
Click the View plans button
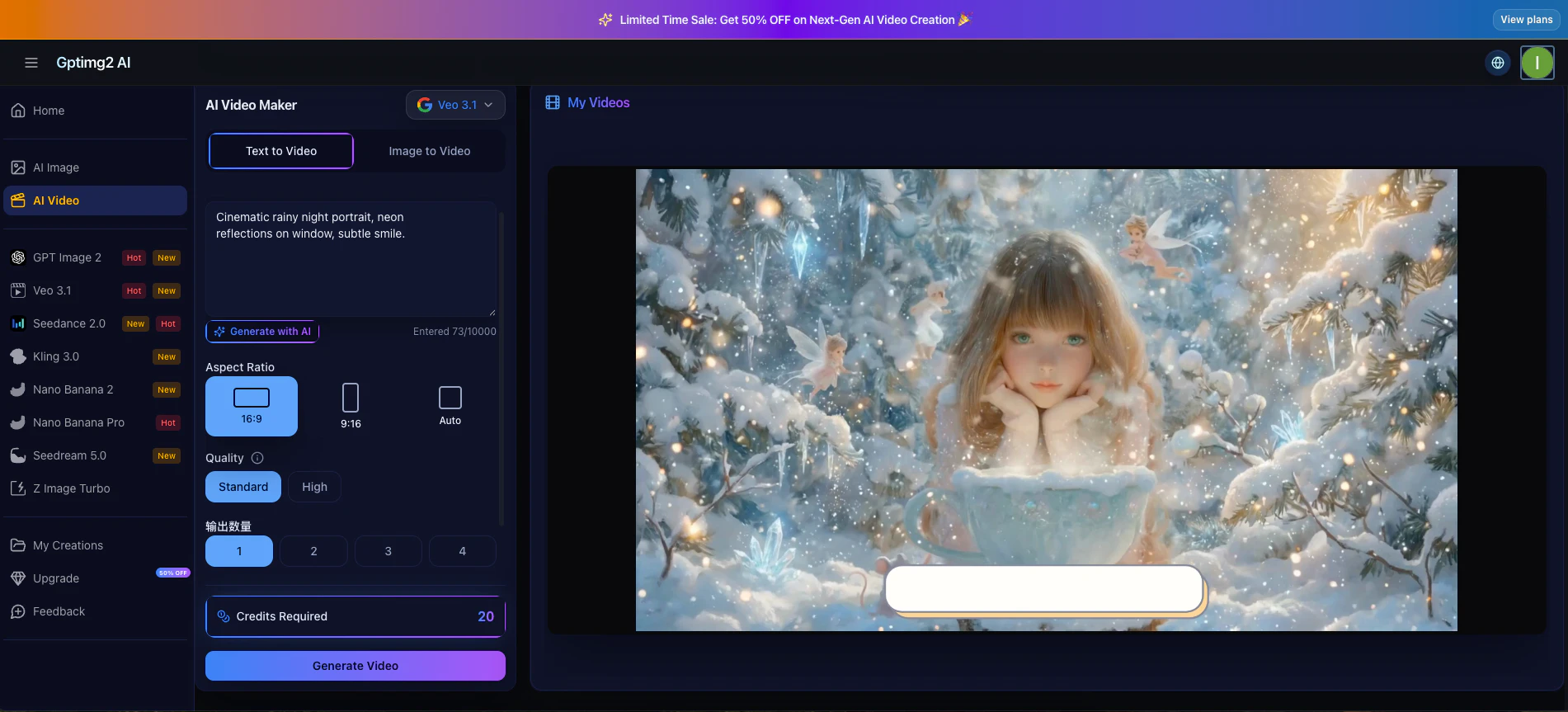[1527, 20]
